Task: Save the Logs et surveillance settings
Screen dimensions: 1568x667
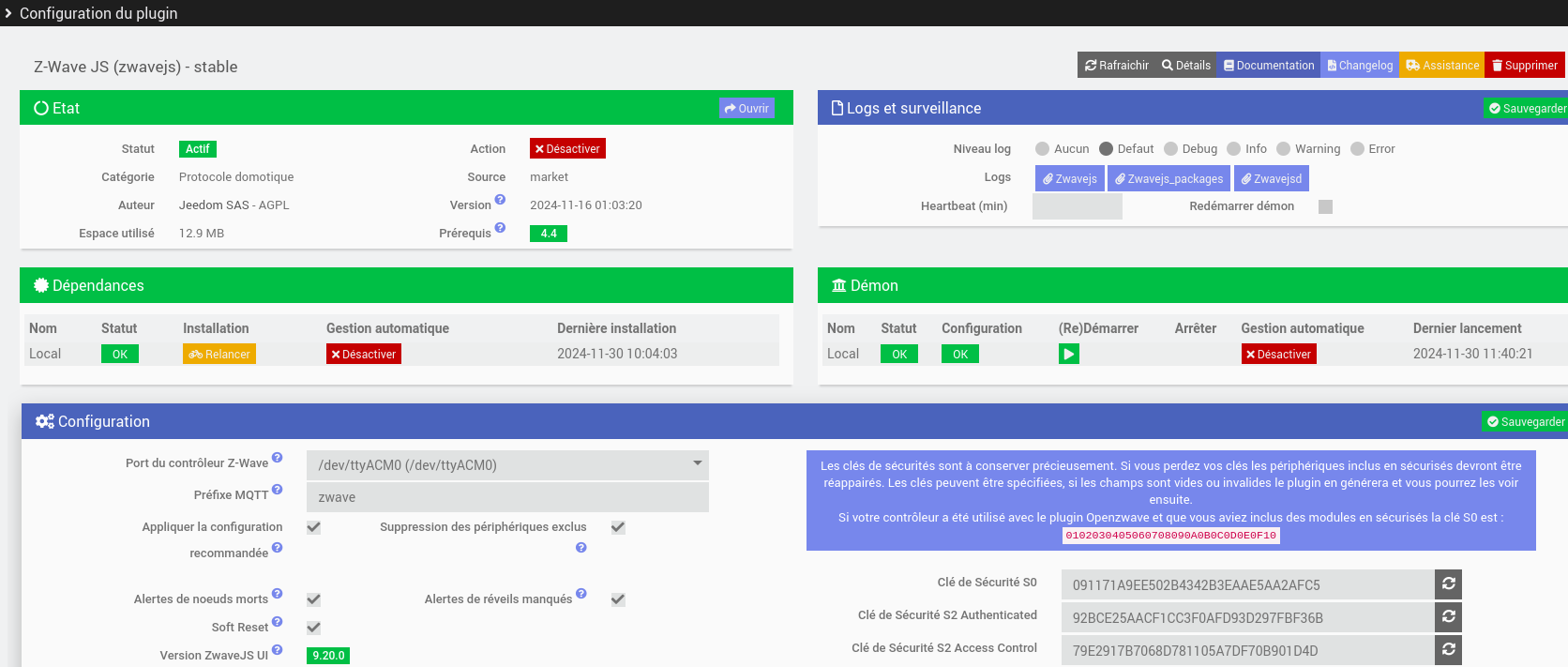Action: tap(1527, 108)
